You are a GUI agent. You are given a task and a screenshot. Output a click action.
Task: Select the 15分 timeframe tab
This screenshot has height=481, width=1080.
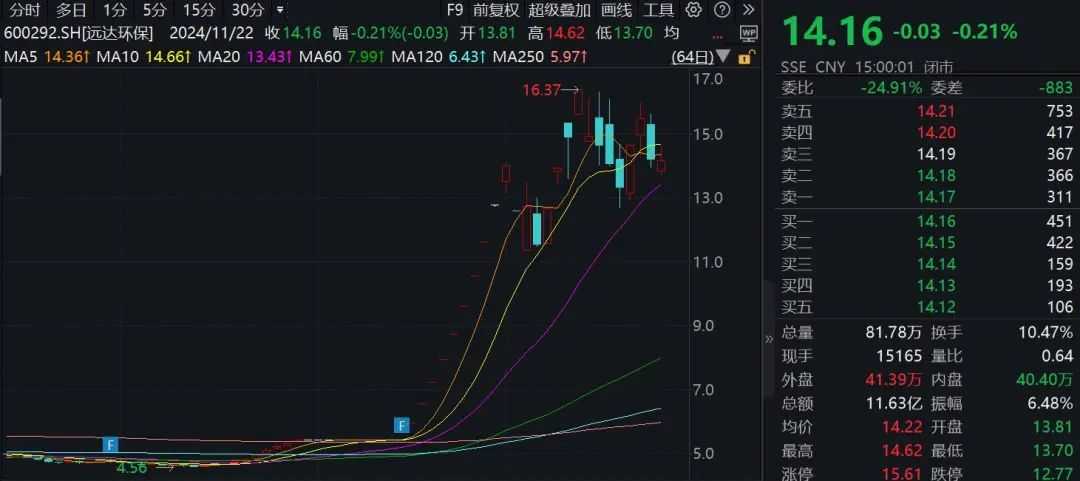[x=200, y=11]
